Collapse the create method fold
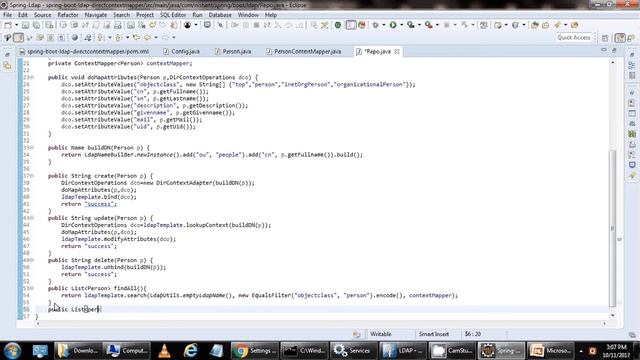Viewport: 640px width, 360px height. [32, 176]
